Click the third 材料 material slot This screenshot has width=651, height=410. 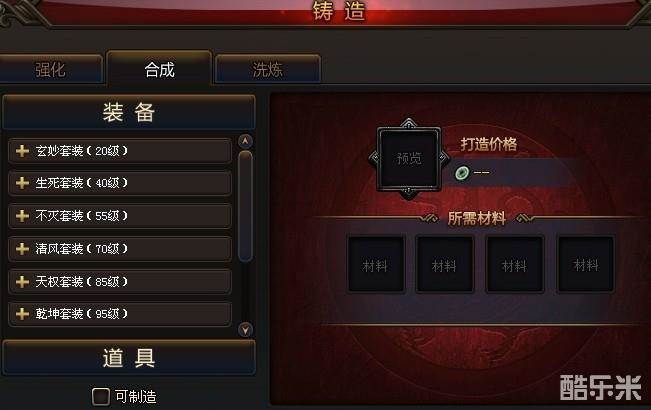[x=514, y=264]
